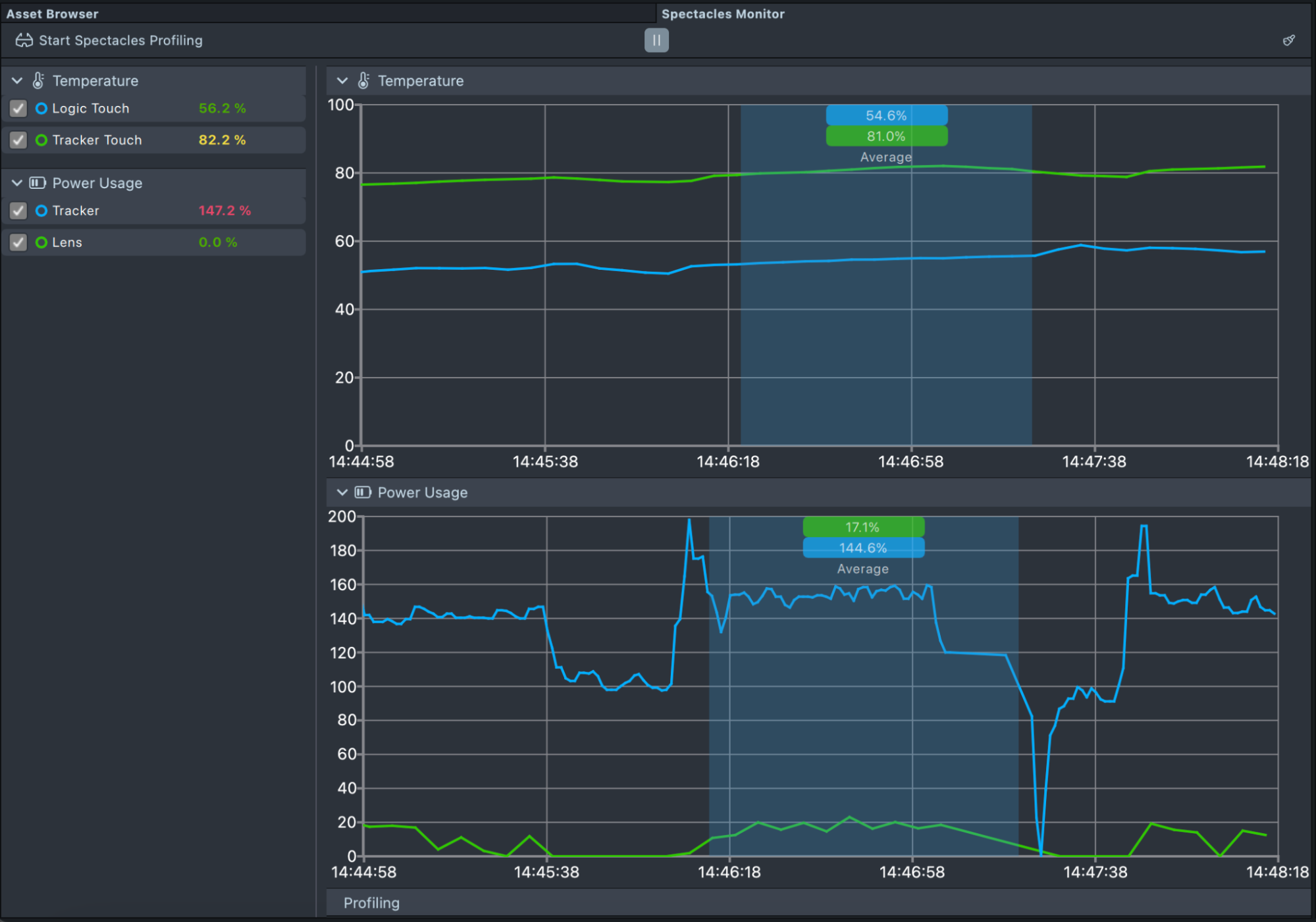Switch to the Asset Browser tab

pos(53,14)
